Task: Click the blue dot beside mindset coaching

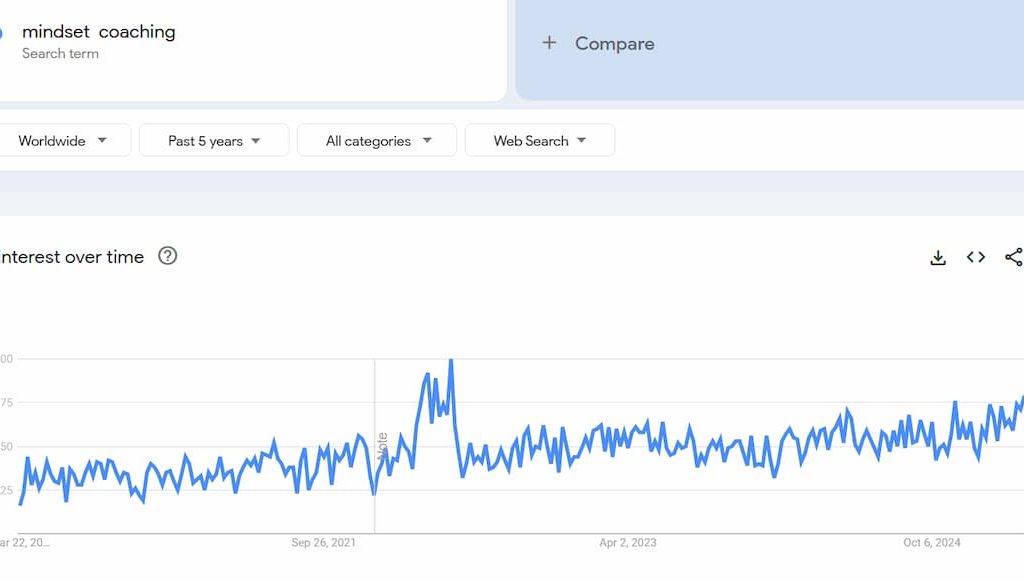Action: [1, 33]
